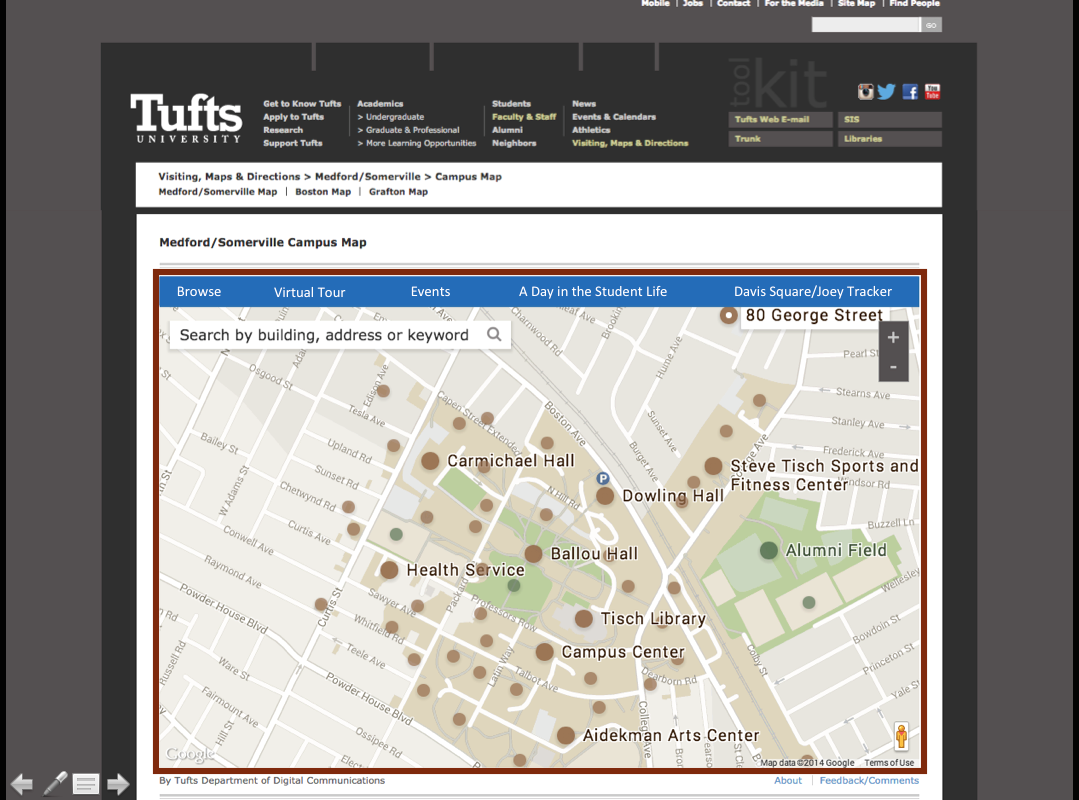Click inside the building search field

[325, 335]
